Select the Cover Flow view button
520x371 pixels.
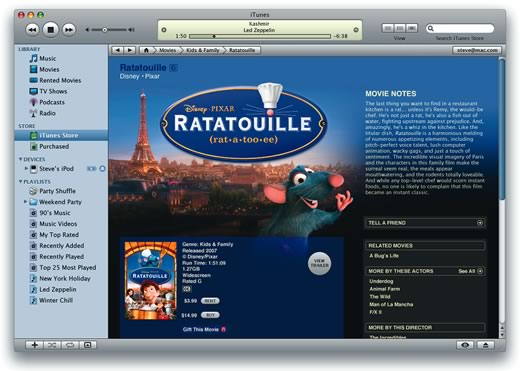412,28
